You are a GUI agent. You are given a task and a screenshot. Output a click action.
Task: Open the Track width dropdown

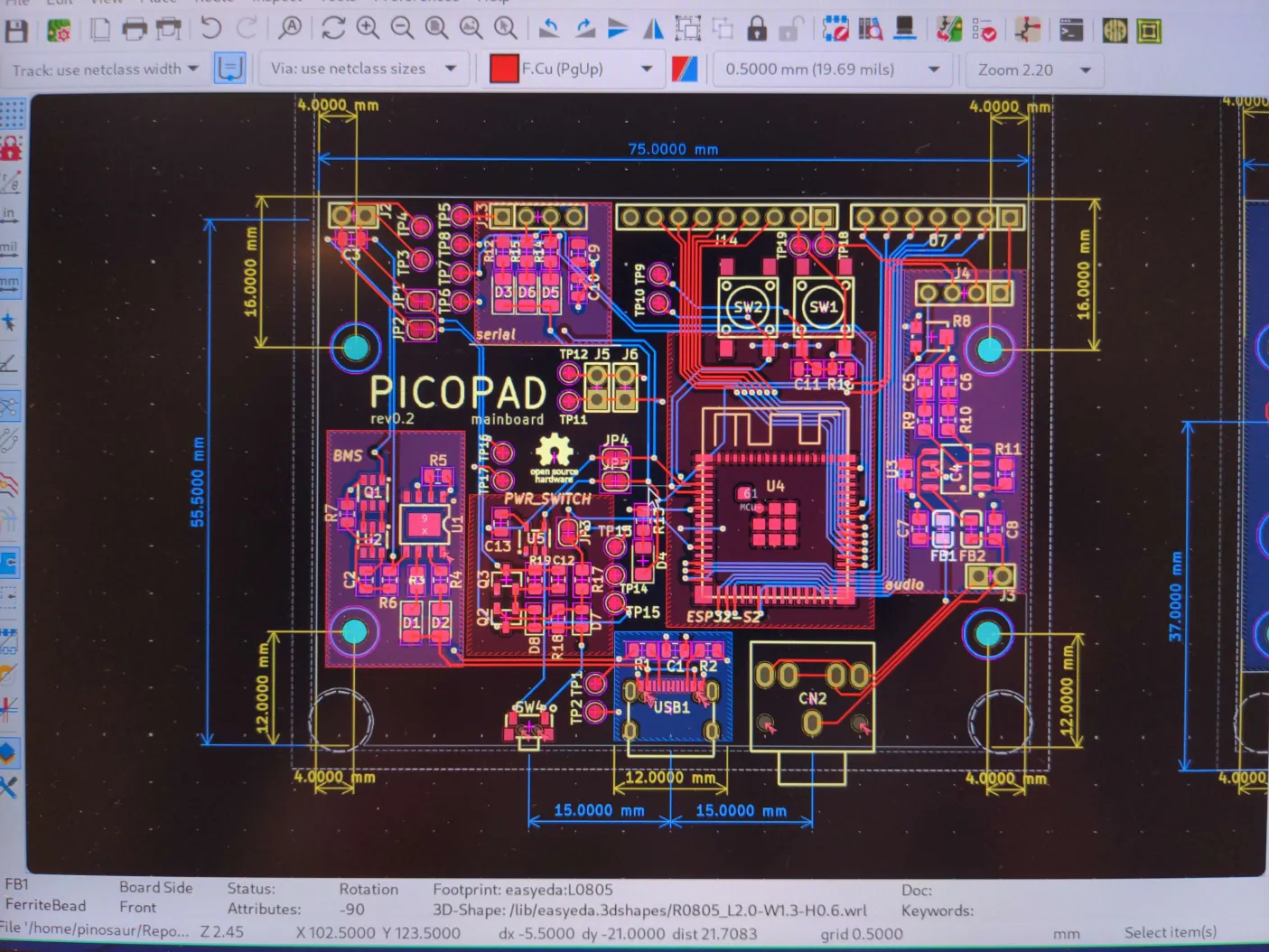pyautogui.click(x=105, y=69)
